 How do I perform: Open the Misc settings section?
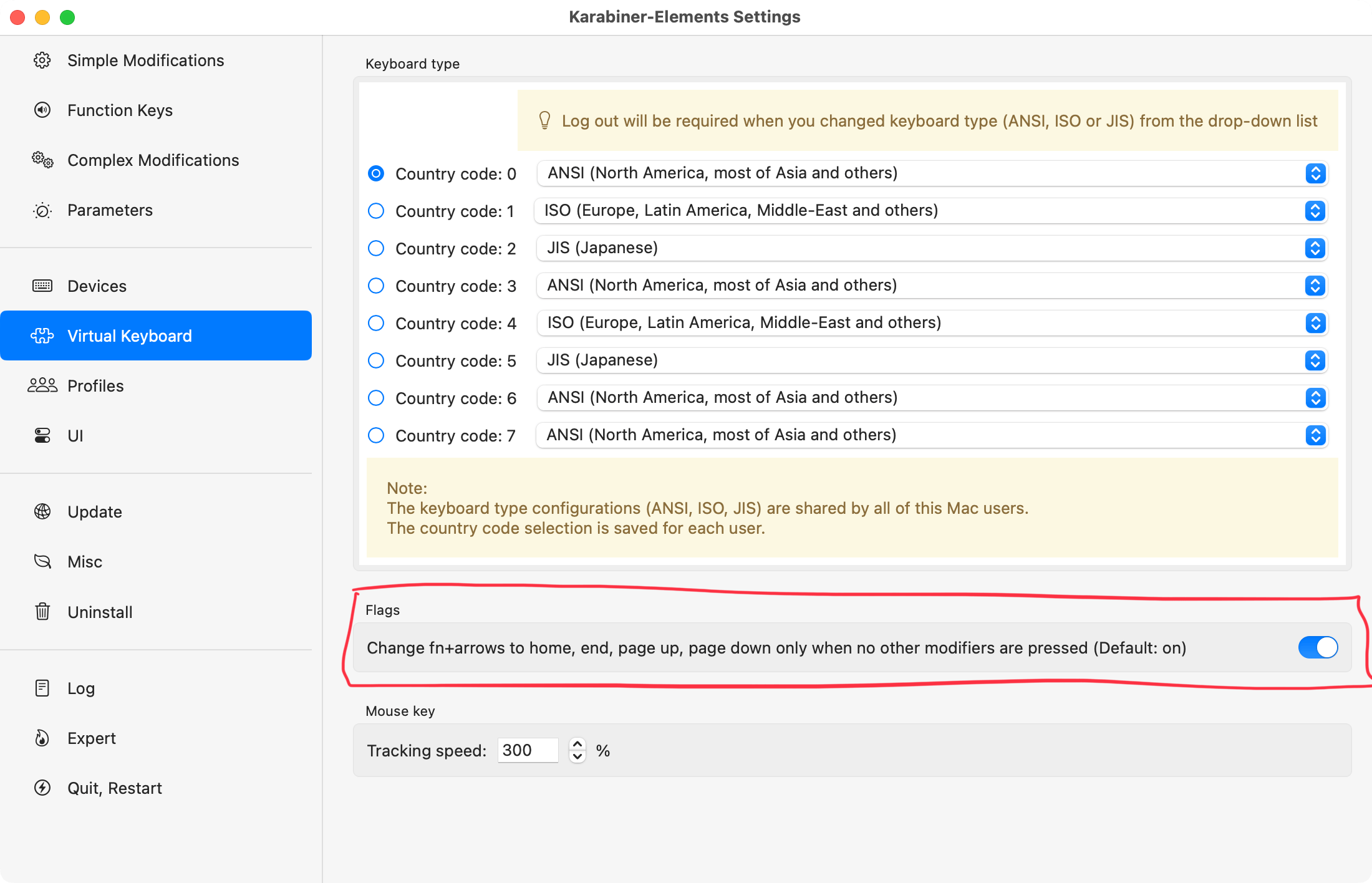85,562
